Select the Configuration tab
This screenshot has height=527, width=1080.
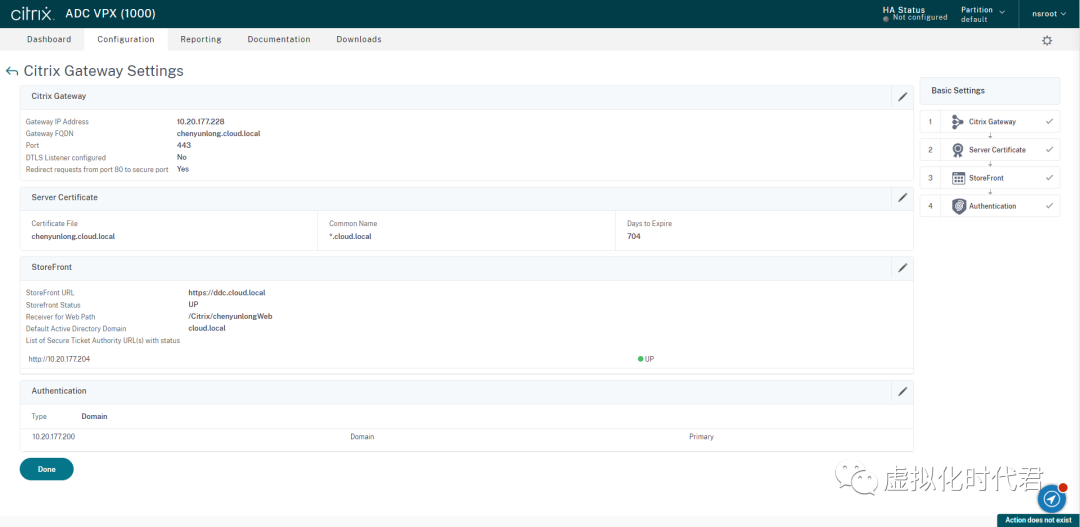click(x=125, y=39)
